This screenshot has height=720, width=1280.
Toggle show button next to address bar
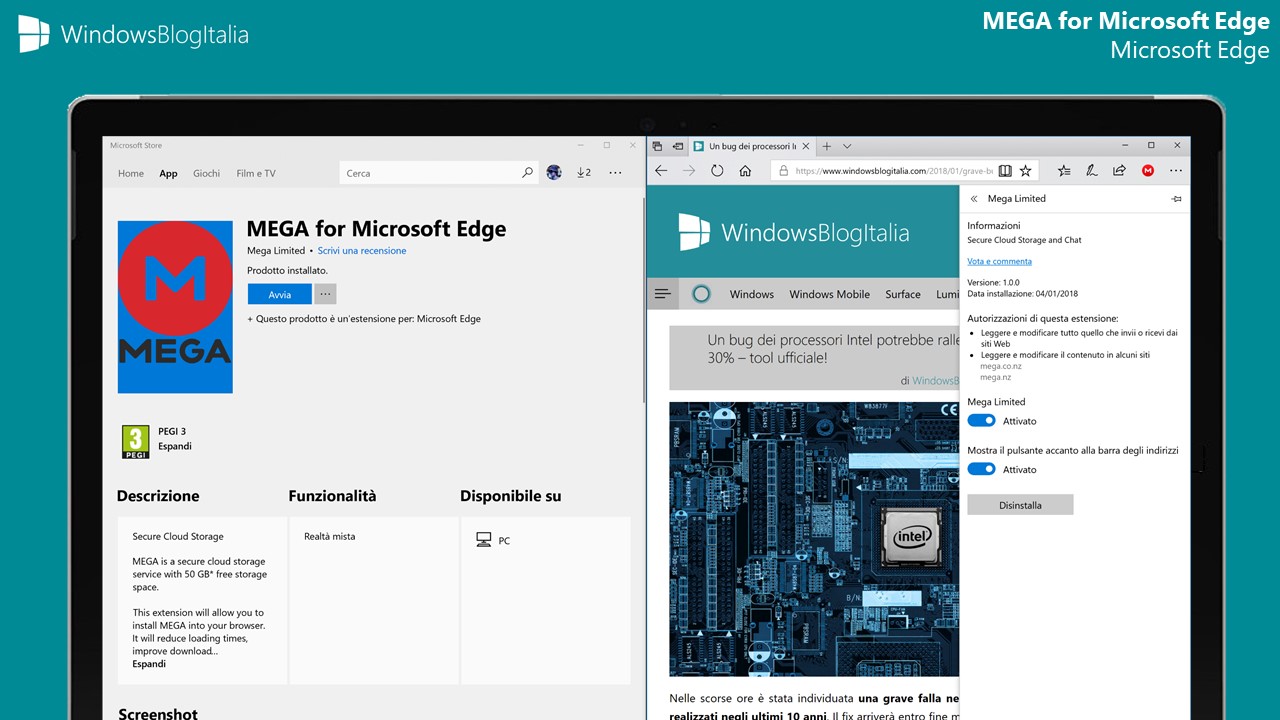pos(982,469)
